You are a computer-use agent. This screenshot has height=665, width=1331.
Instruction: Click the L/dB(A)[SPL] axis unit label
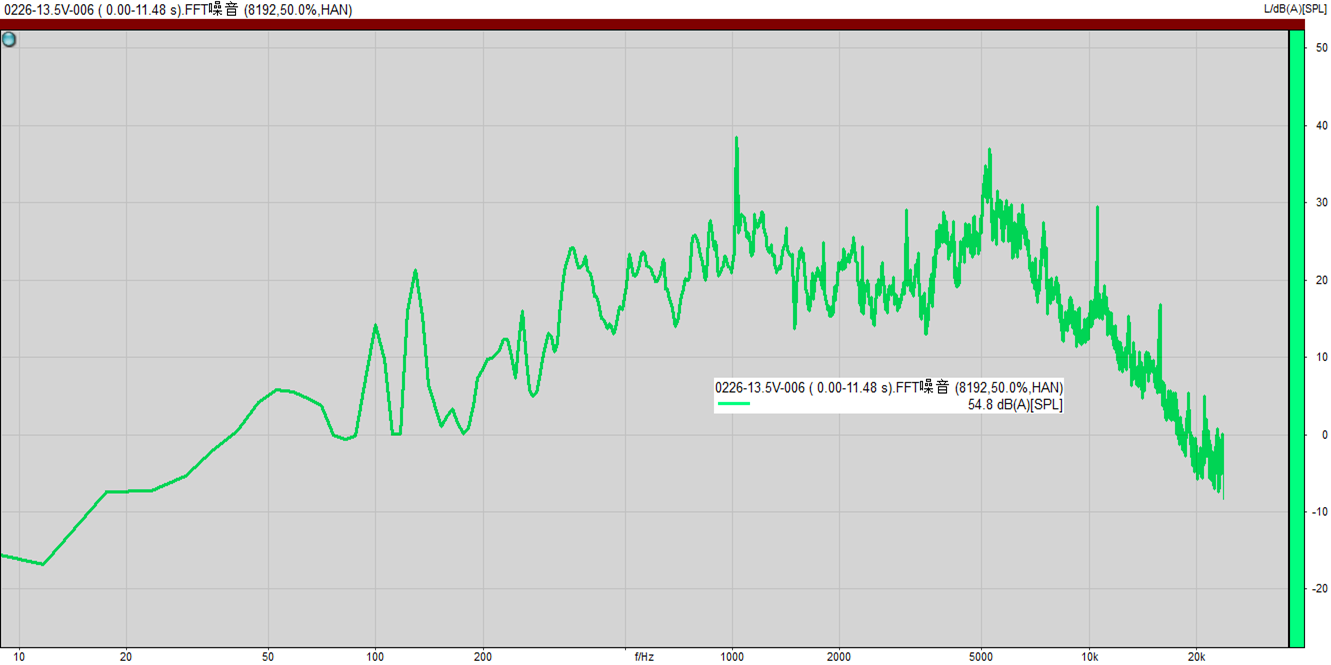(1296, 9)
